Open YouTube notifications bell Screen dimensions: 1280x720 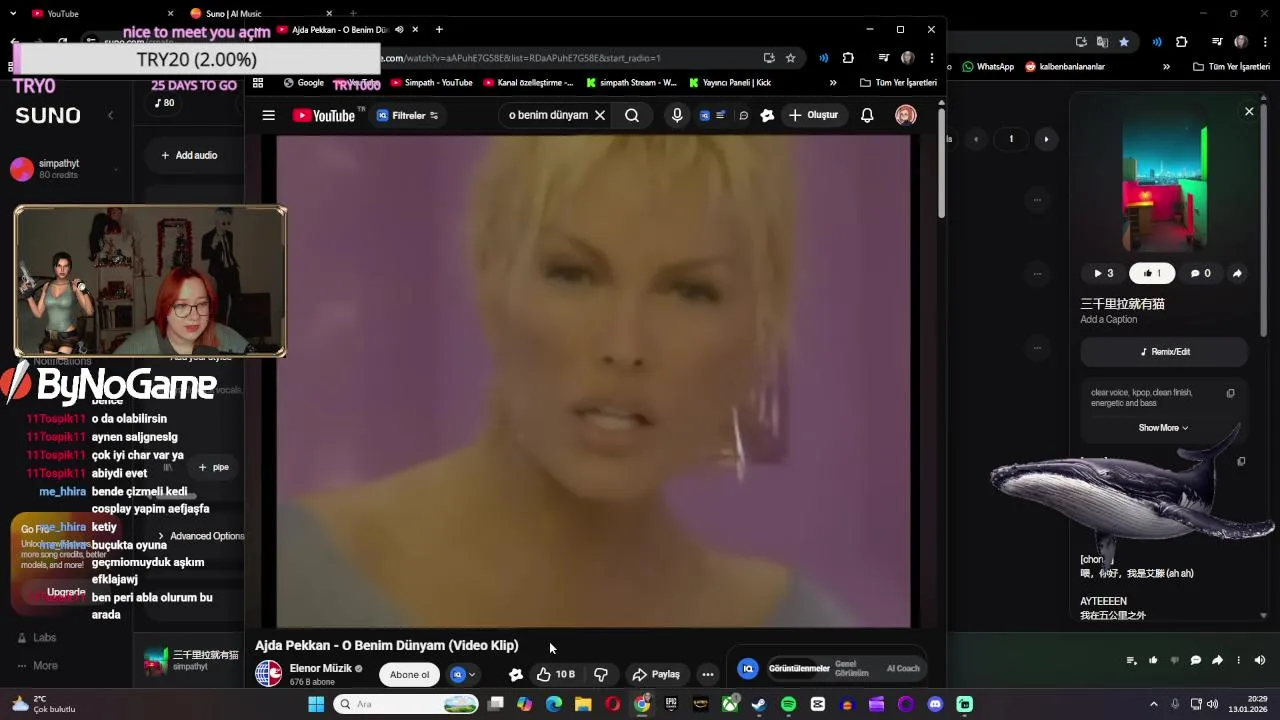[867, 115]
